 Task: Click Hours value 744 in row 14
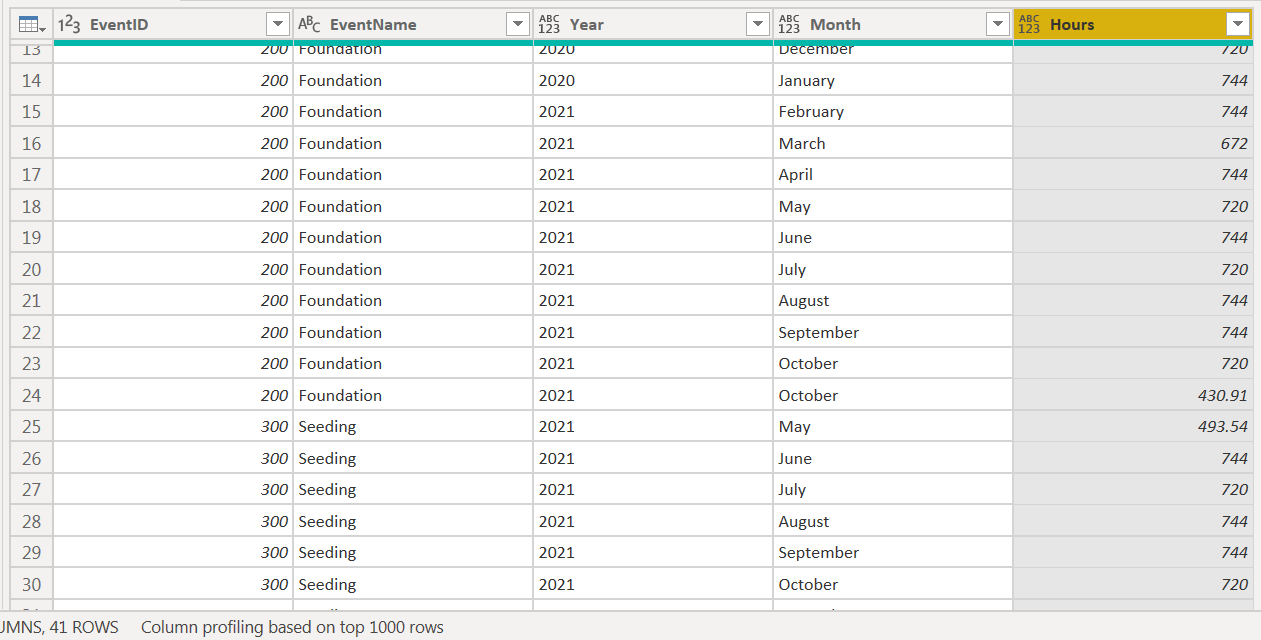tap(1133, 80)
